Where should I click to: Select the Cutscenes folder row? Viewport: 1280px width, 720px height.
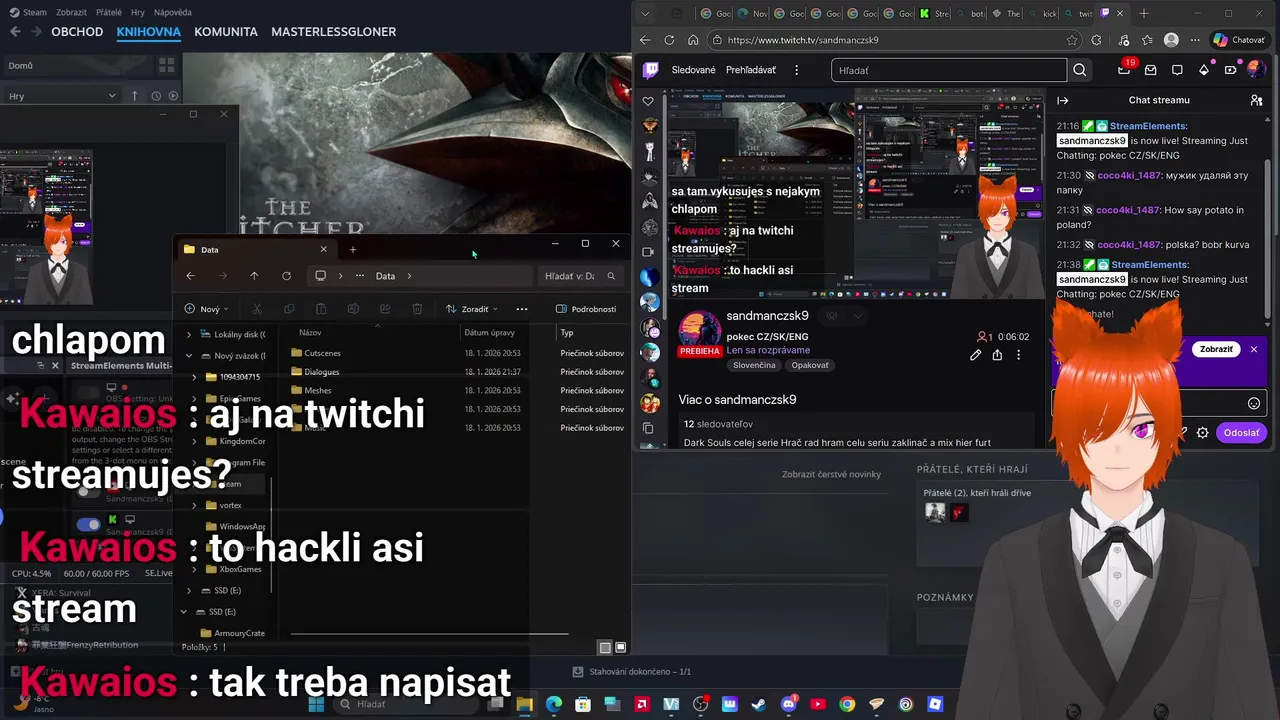click(x=457, y=353)
